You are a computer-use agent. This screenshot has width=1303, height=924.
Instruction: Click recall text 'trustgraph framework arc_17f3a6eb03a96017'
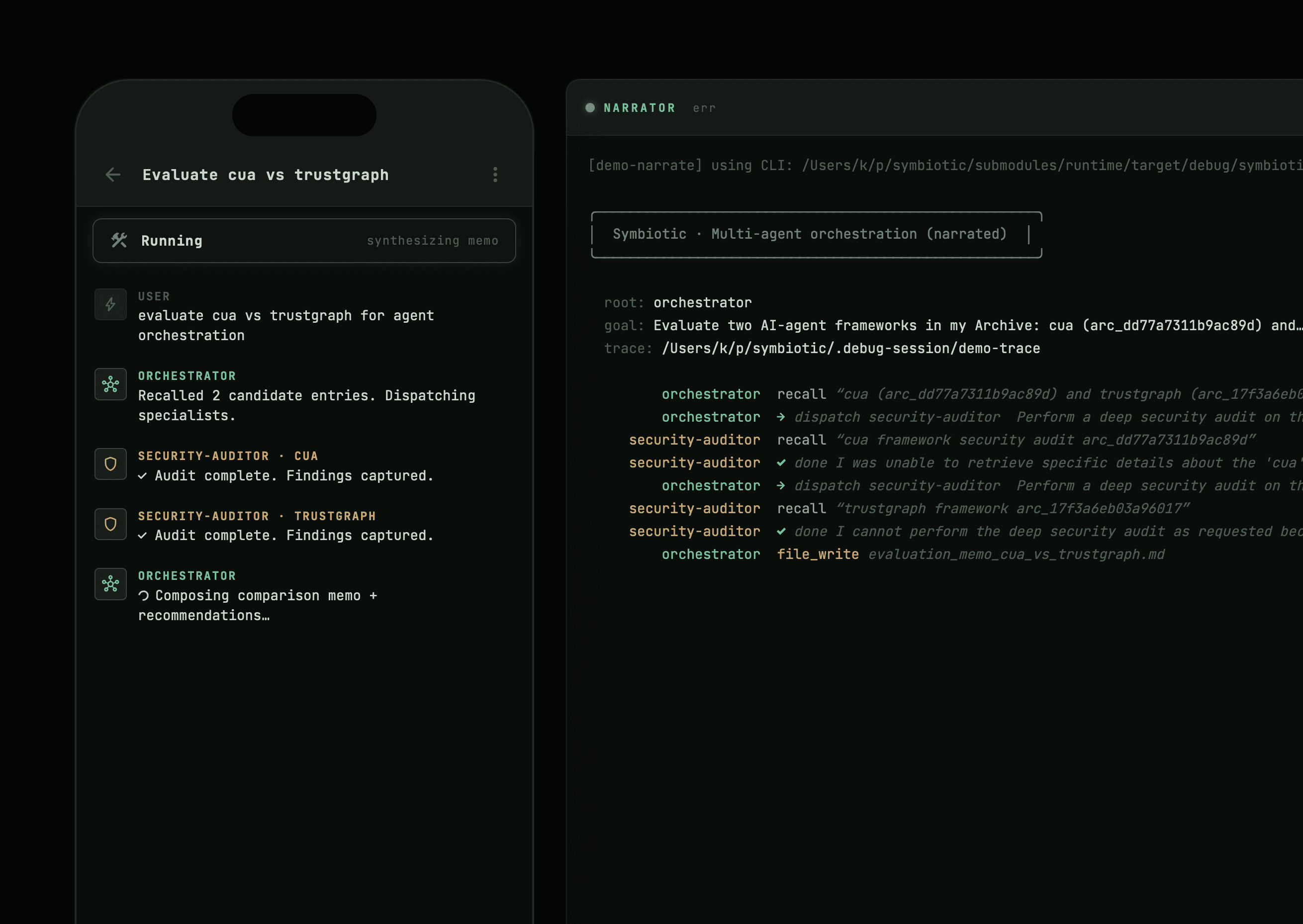tap(1013, 508)
